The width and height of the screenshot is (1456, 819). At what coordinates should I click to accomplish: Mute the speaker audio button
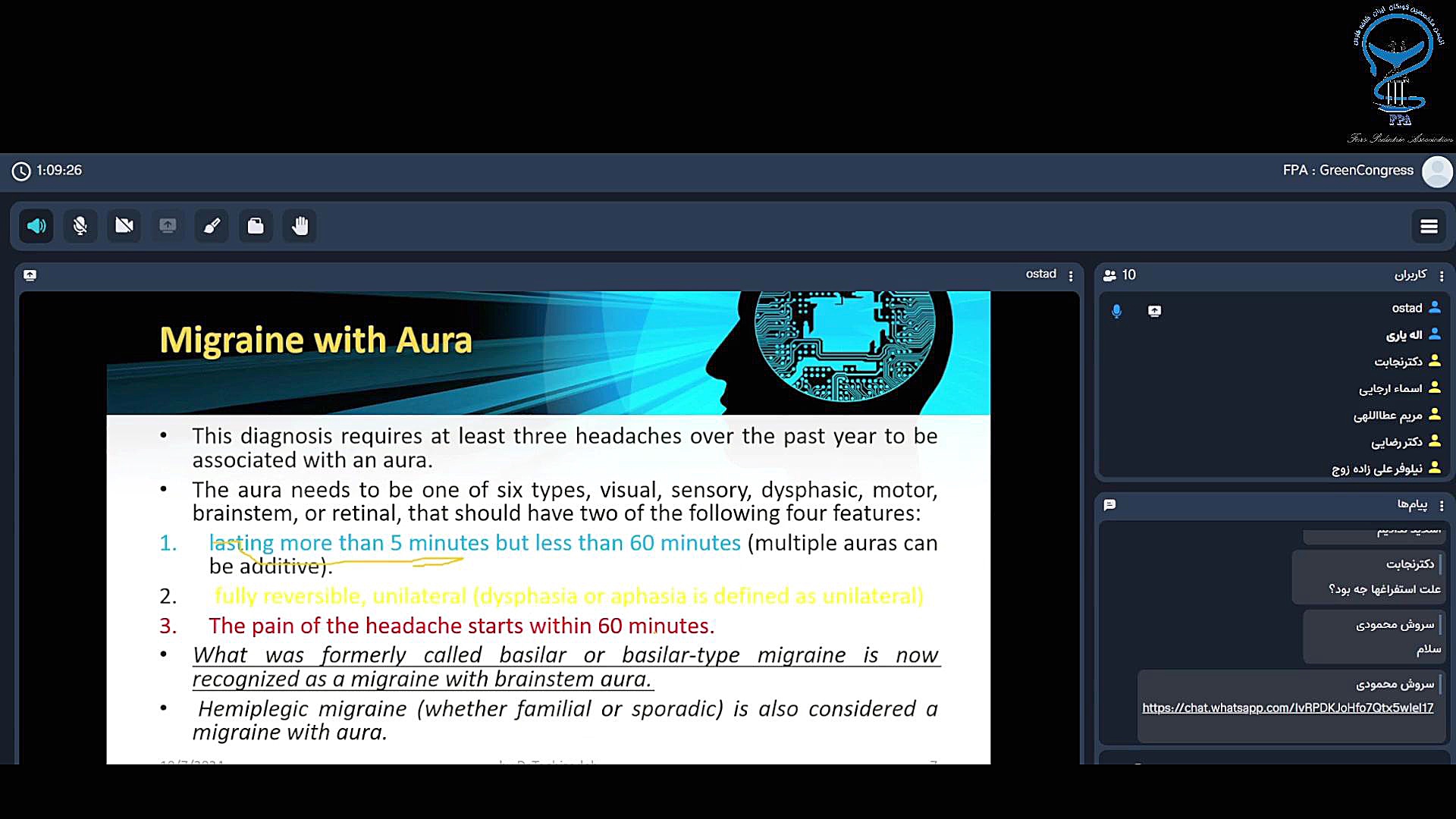(x=36, y=226)
